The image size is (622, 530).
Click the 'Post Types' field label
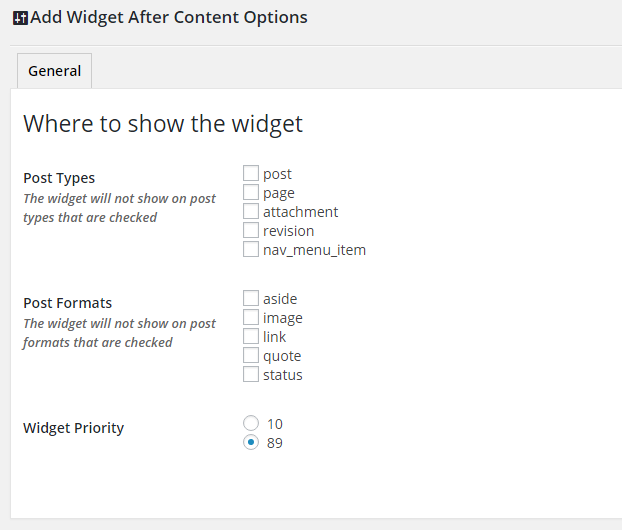tap(59, 178)
